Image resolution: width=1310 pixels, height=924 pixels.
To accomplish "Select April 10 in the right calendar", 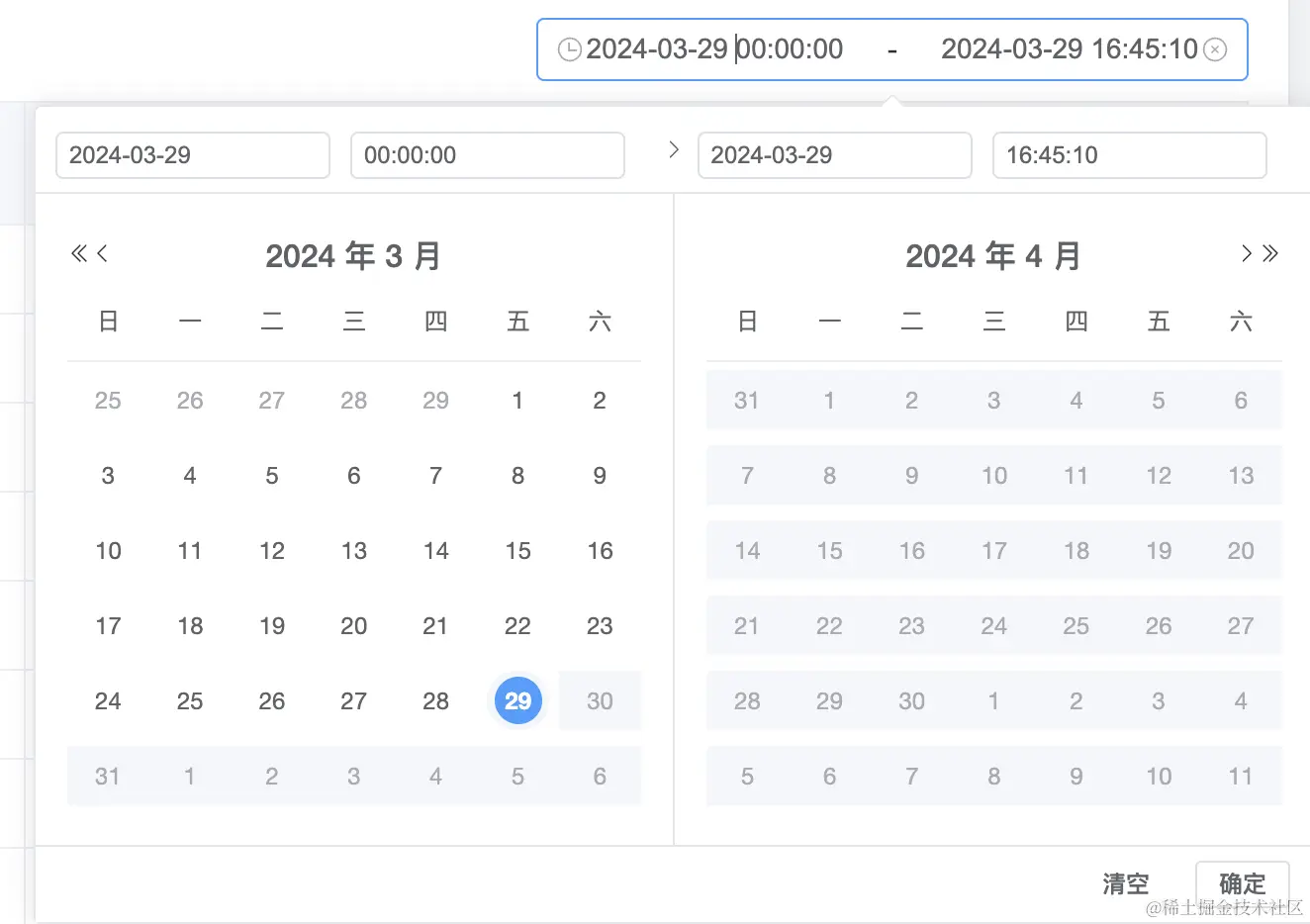I will click(x=993, y=475).
